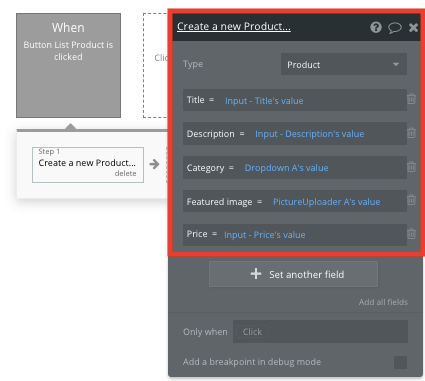Select the When Button List Product event
The height and width of the screenshot is (381, 425).
pos(68,65)
